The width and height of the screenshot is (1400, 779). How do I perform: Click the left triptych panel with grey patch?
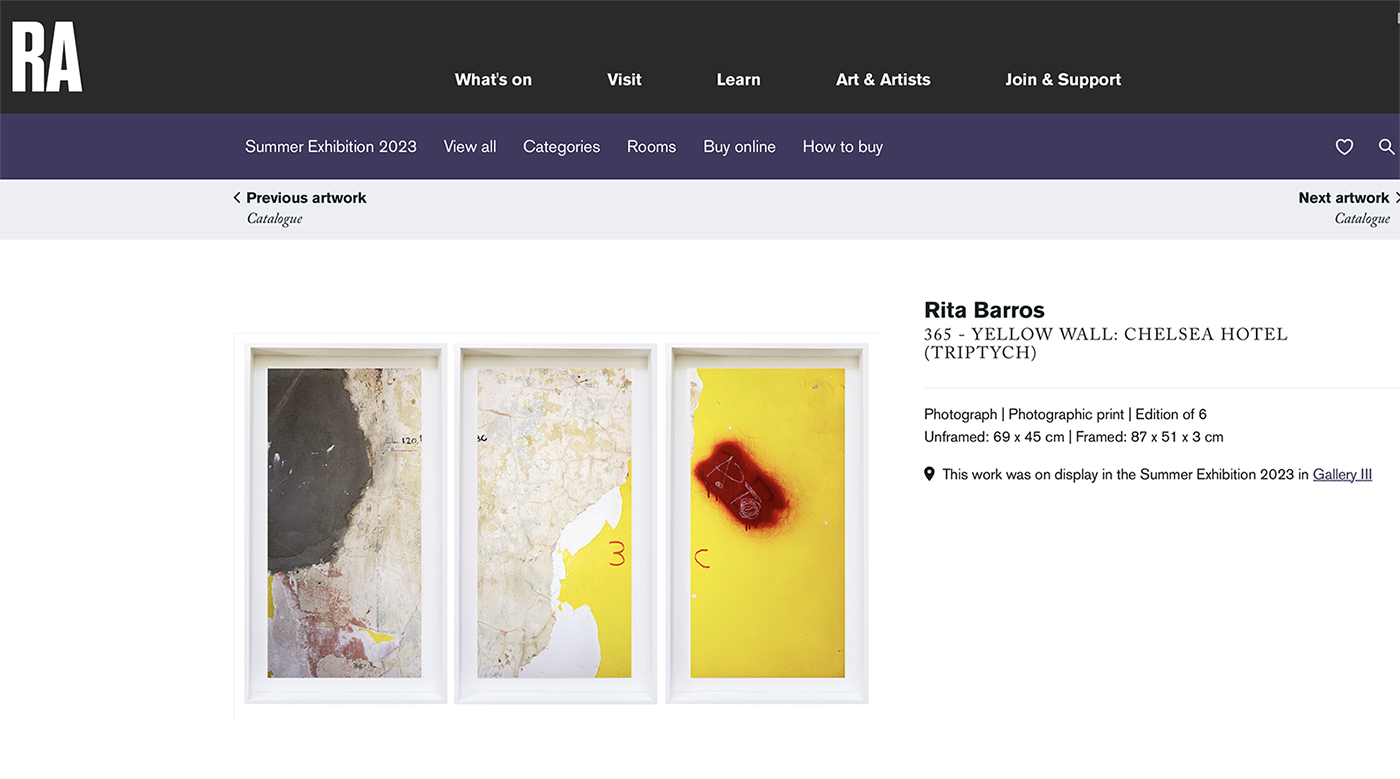346,524
